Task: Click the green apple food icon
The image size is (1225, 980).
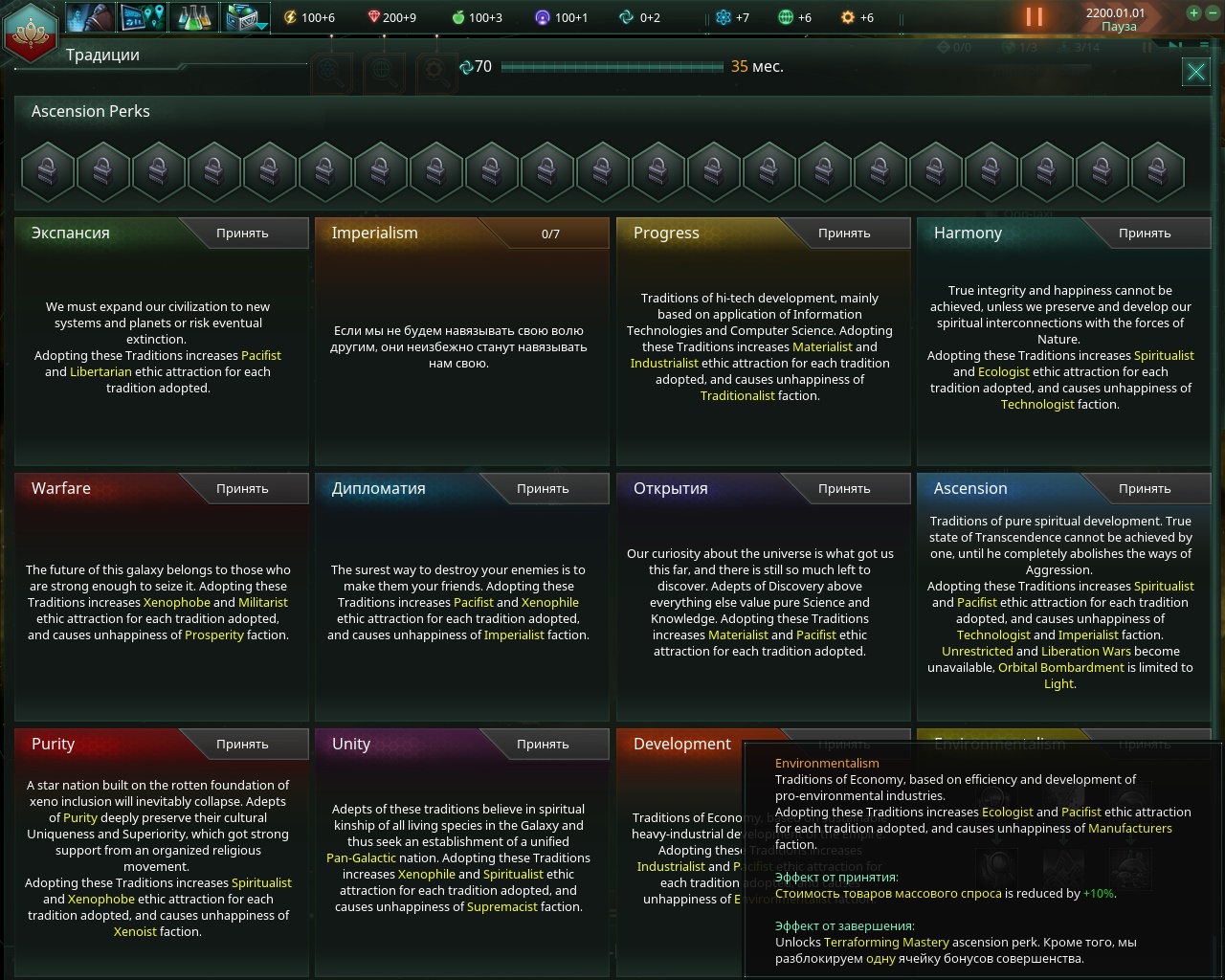Action: pos(457,17)
